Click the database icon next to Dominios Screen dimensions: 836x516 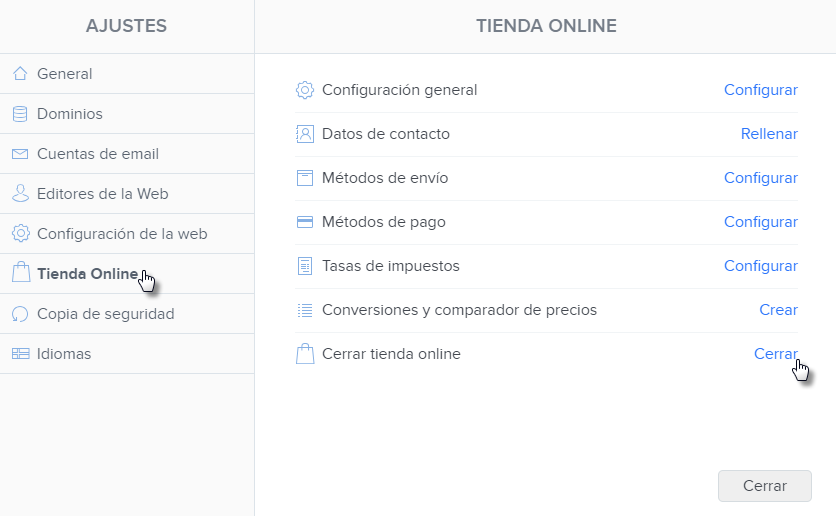(20, 114)
